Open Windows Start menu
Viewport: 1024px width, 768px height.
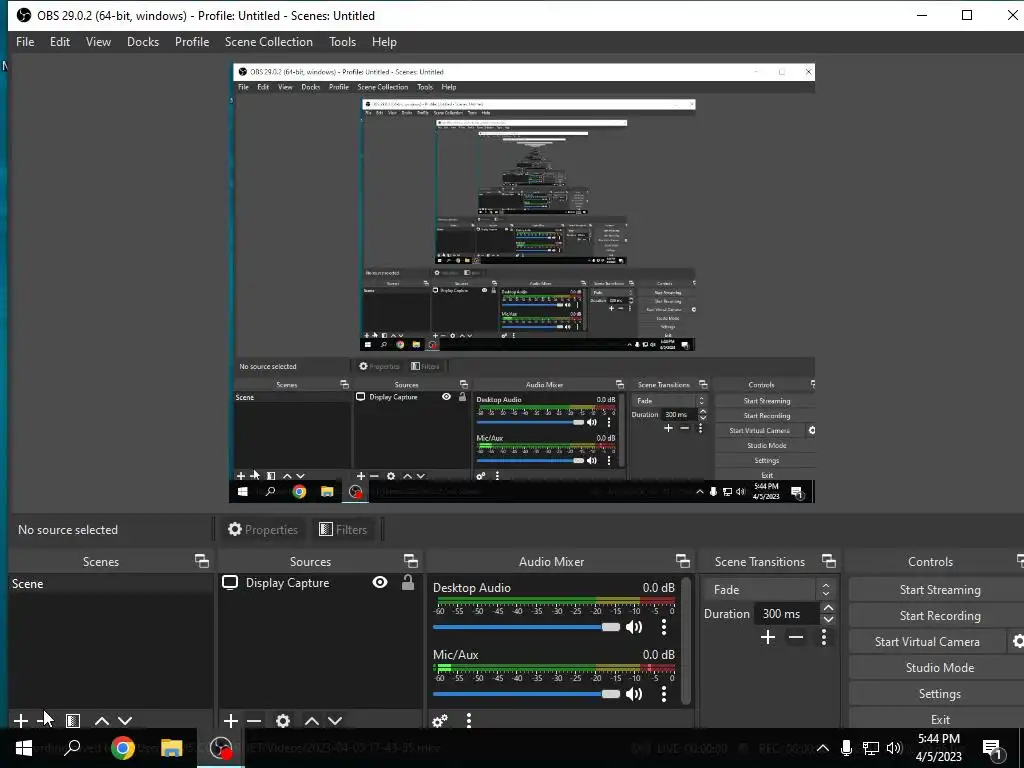click(x=24, y=748)
